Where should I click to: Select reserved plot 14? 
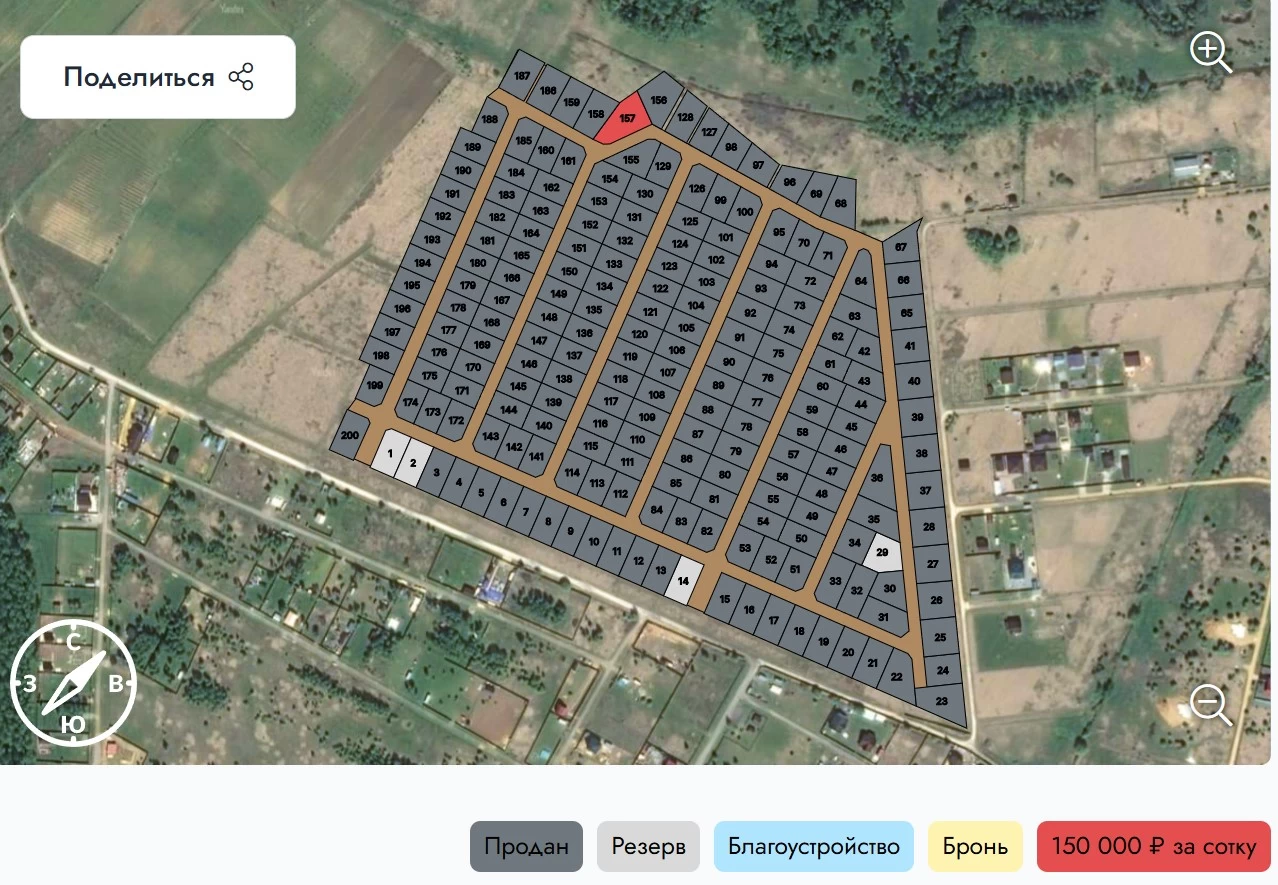click(x=684, y=581)
